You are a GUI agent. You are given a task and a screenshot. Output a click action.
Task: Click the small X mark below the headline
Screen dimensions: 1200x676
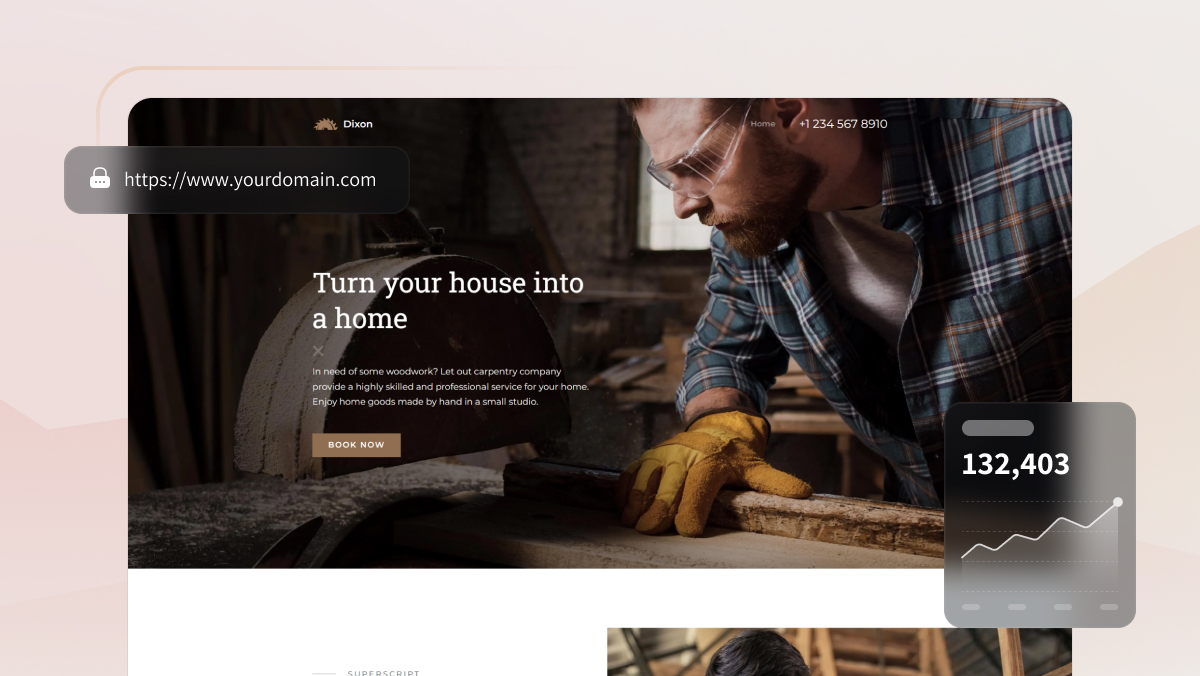tap(318, 350)
